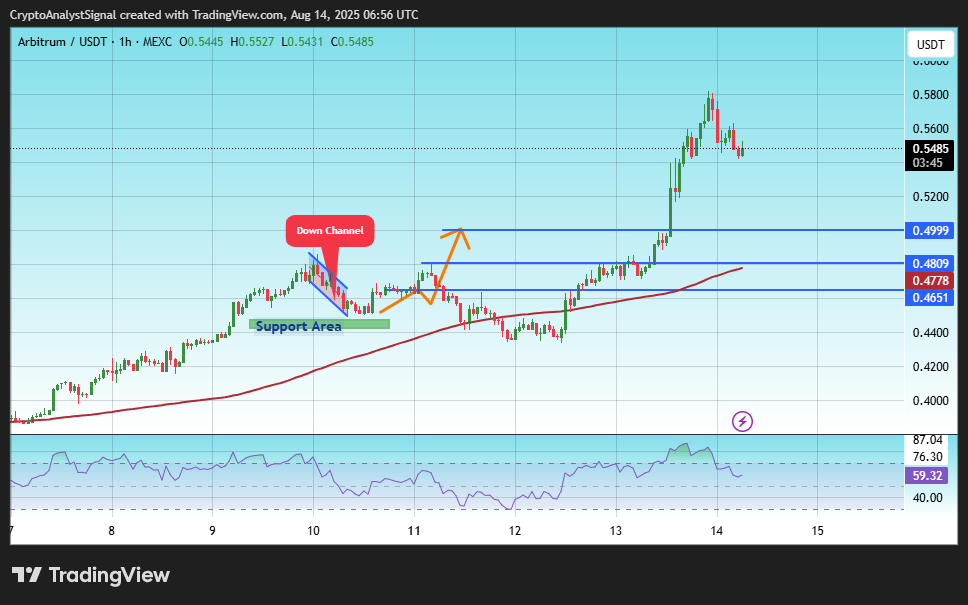The height and width of the screenshot is (605, 968).
Task: Click date 15 on the time axis
Action: (817, 531)
